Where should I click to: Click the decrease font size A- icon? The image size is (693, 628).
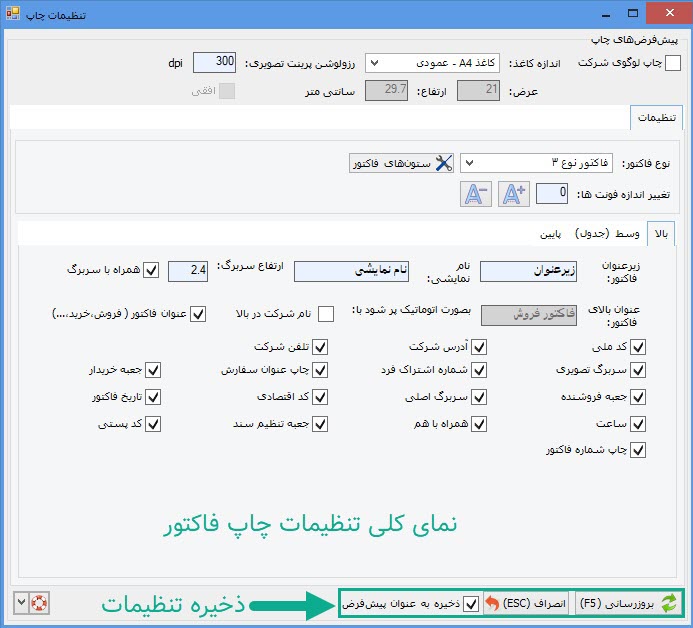pyautogui.click(x=475, y=193)
